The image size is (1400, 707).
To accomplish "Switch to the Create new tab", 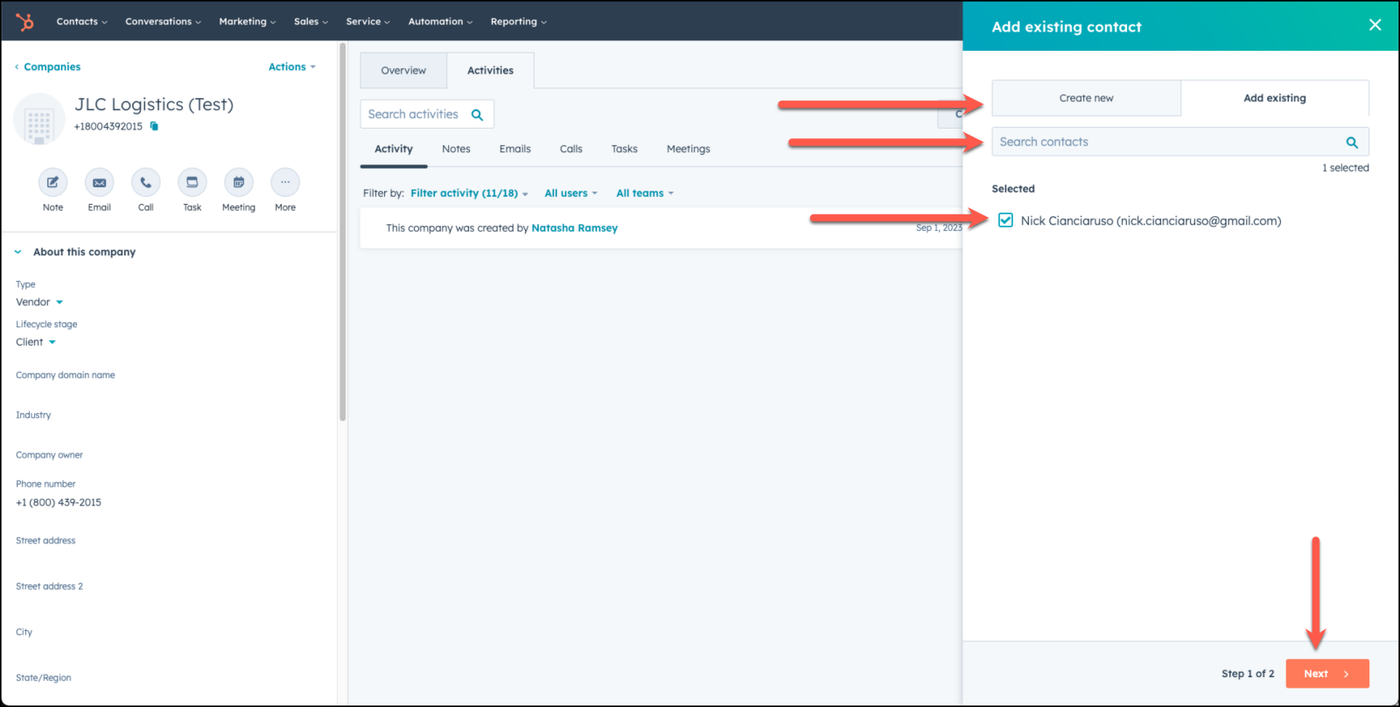I will pyautogui.click(x=1086, y=98).
